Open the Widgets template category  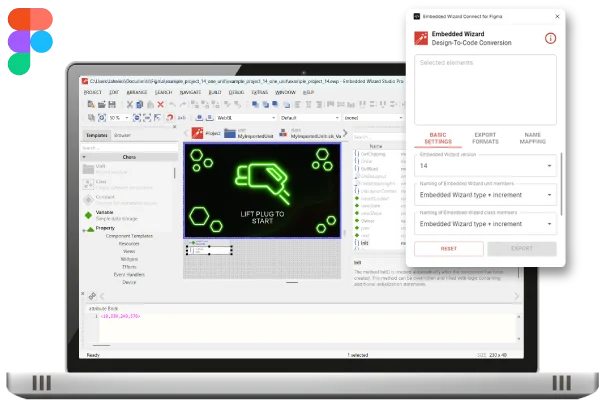[x=129, y=259]
